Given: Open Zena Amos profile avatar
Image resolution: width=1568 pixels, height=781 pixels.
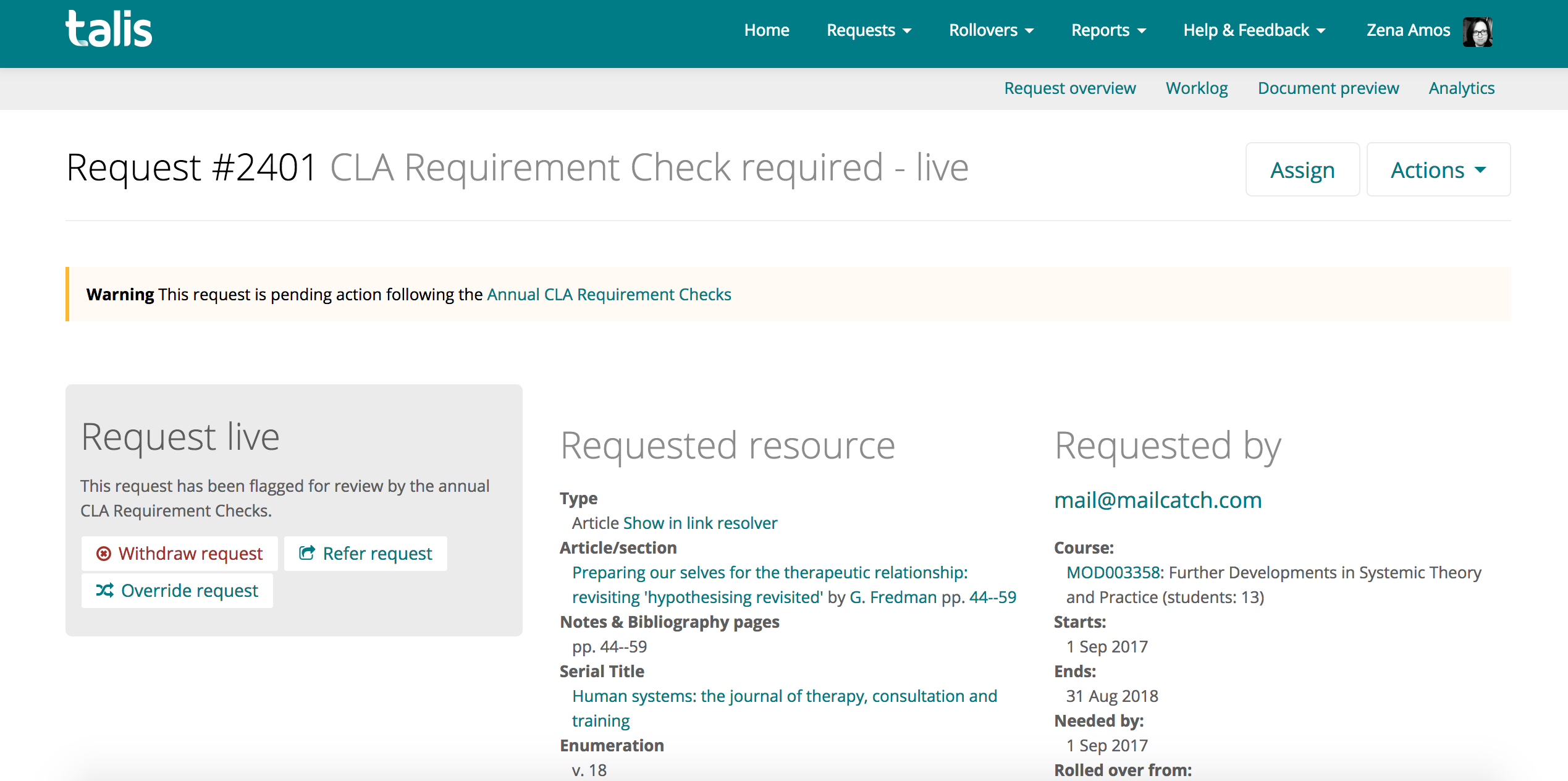Looking at the screenshot, I should [x=1478, y=31].
